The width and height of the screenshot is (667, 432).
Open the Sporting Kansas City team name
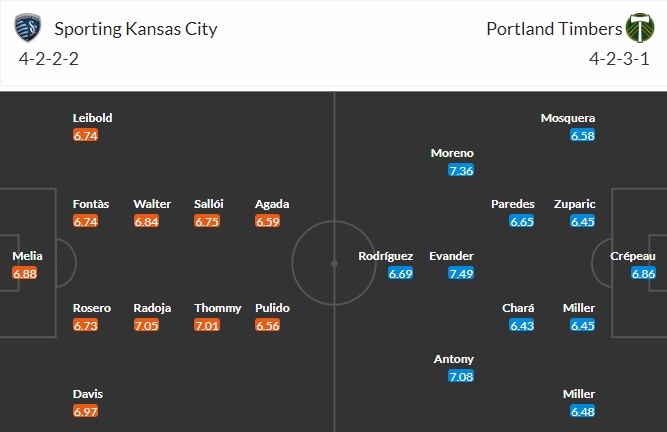(138, 28)
